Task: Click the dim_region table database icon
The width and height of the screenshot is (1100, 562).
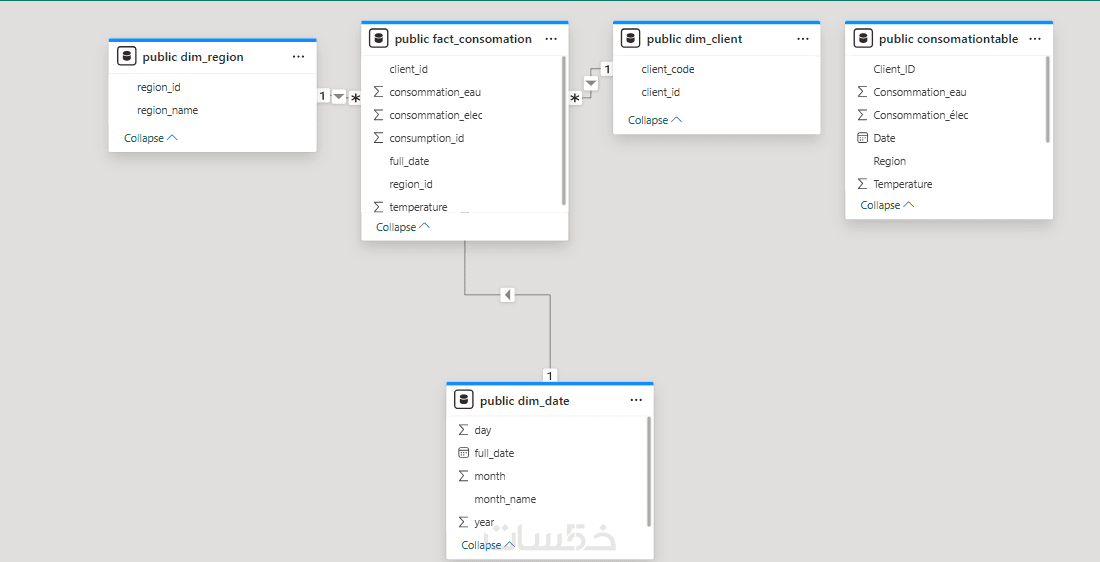Action: [126, 57]
